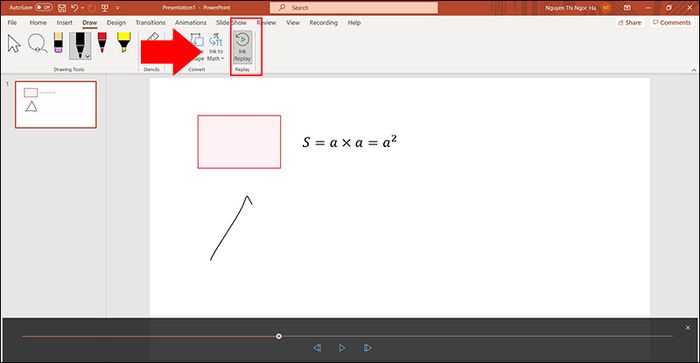Open the Slide Show tab
Image resolution: width=700 pixels, height=363 pixels.
point(231,22)
